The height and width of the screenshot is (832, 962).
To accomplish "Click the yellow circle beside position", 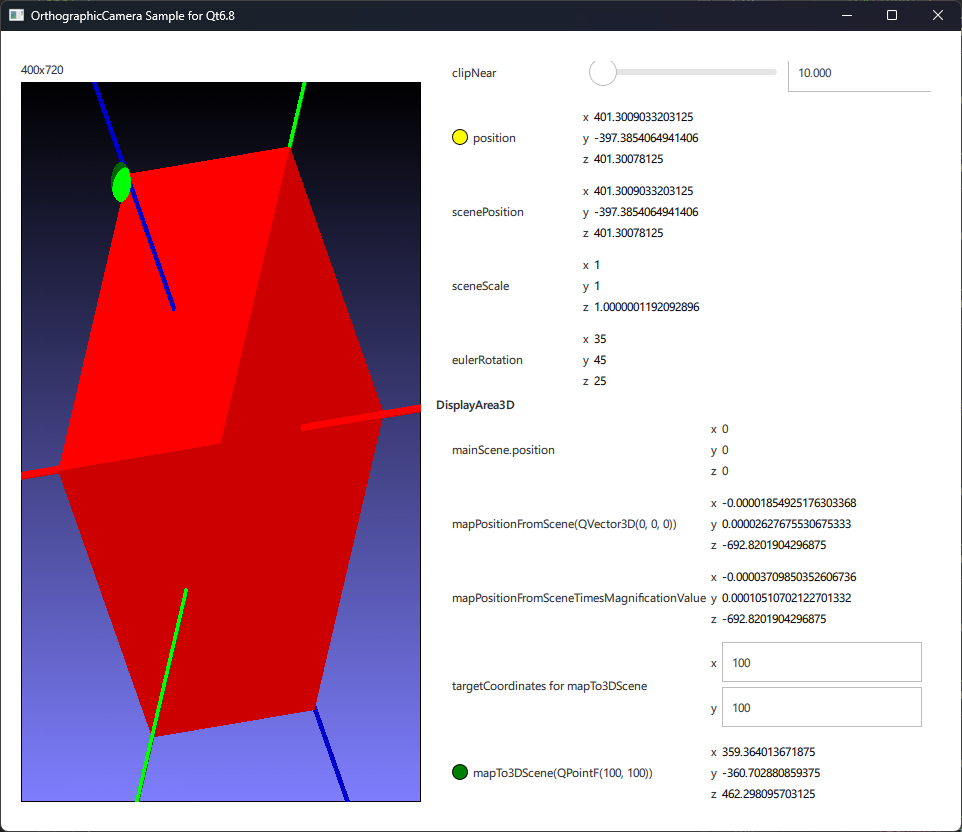I will tap(460, 137).
